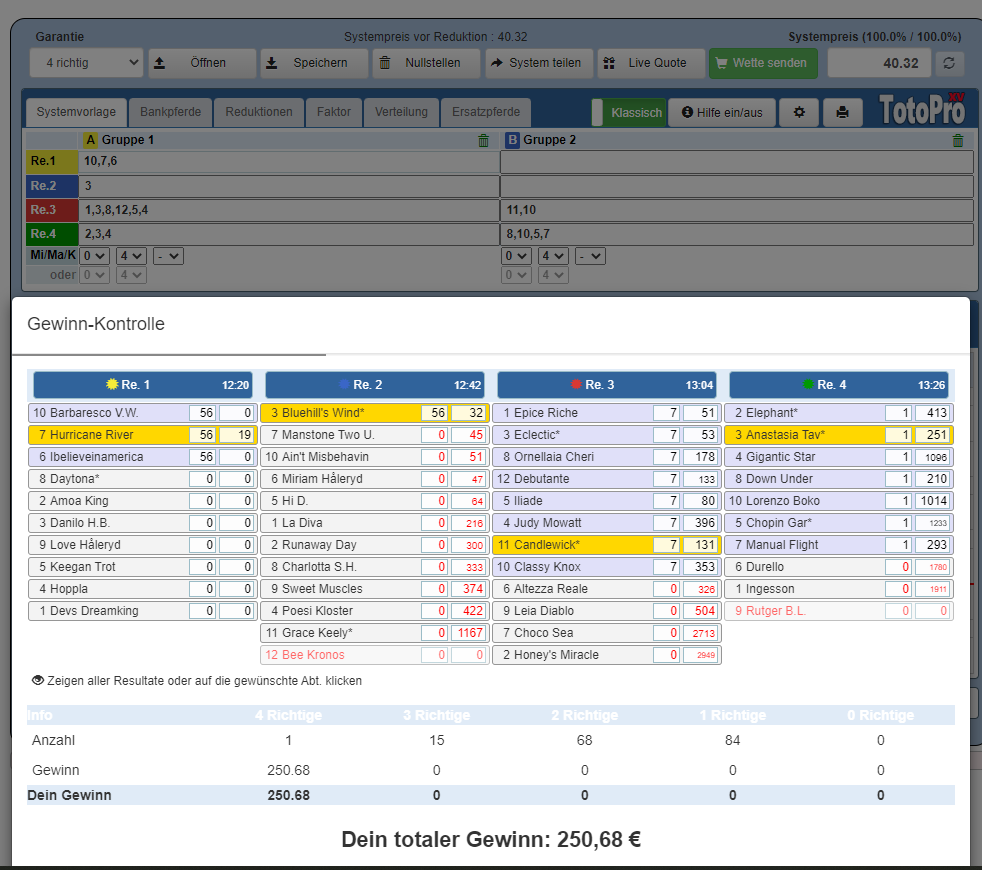Toggle Hilfe ein/aus
The width and height of the screenshot is (982, 870).
point(722,113)
